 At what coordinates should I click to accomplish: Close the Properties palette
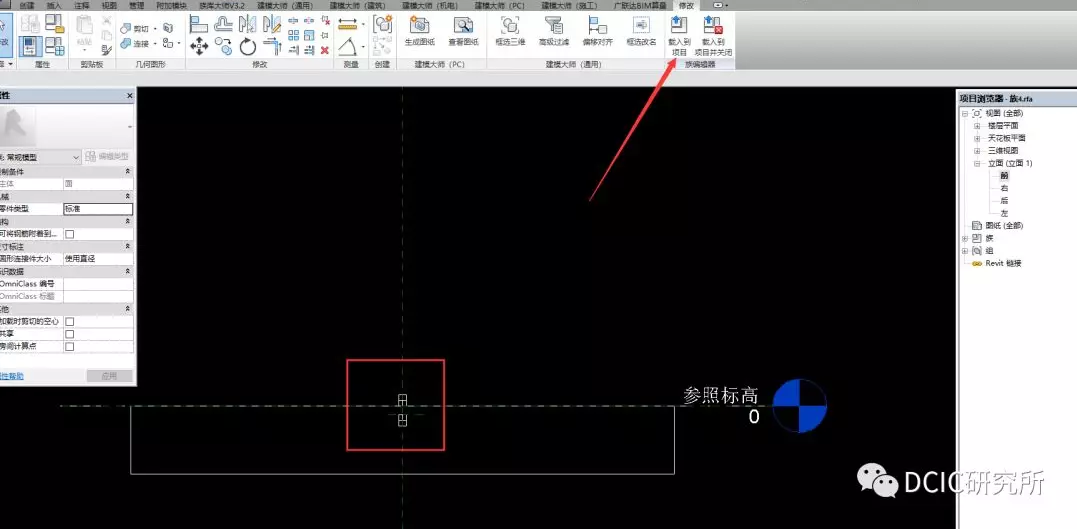click(130, 96)
